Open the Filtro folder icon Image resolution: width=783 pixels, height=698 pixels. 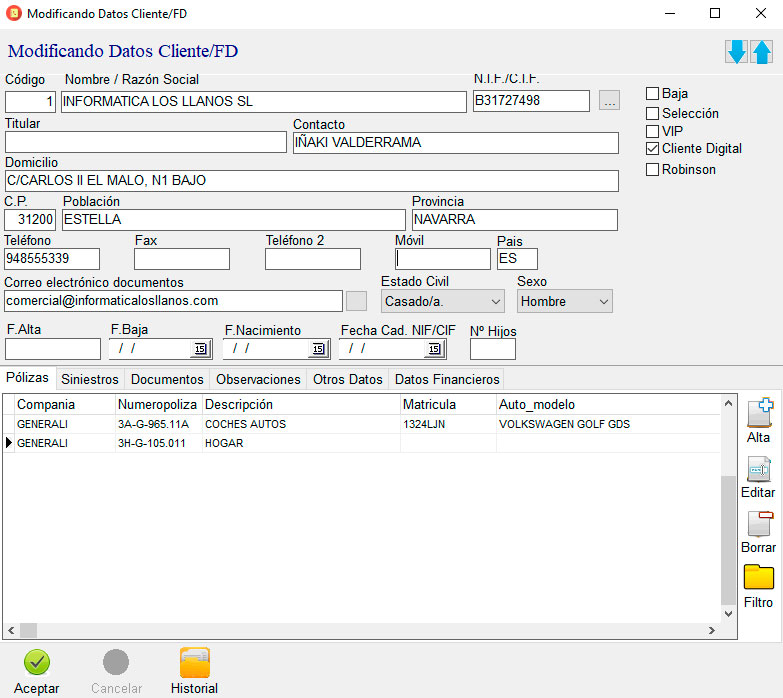759,578
